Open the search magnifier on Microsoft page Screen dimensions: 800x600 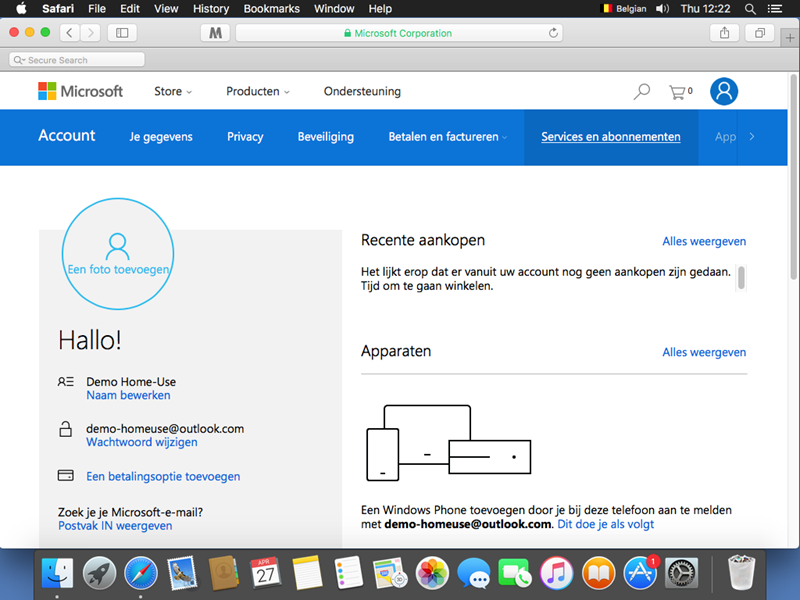(641, 92)
